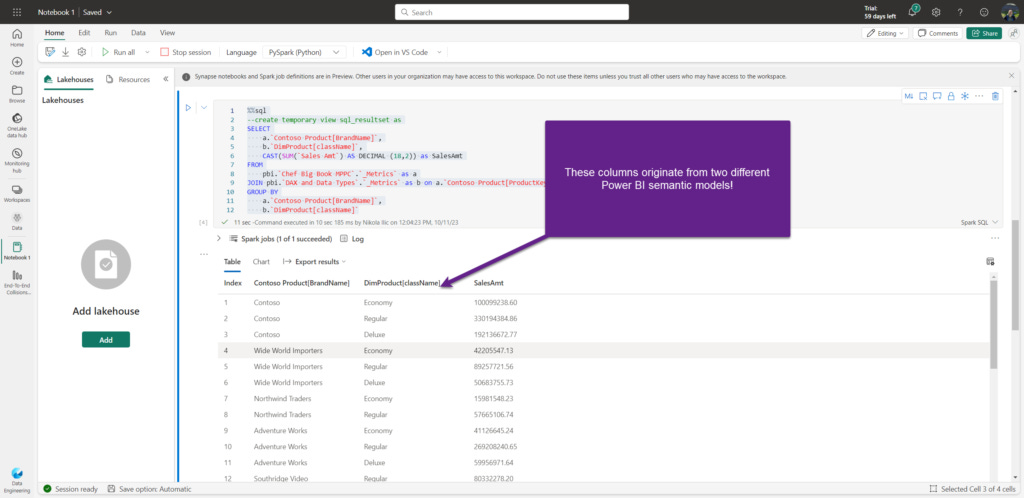Viewport: 1024px width, 498px height.
Task: Open the VS Code options dropdown arrow
Action: (439, 52)
